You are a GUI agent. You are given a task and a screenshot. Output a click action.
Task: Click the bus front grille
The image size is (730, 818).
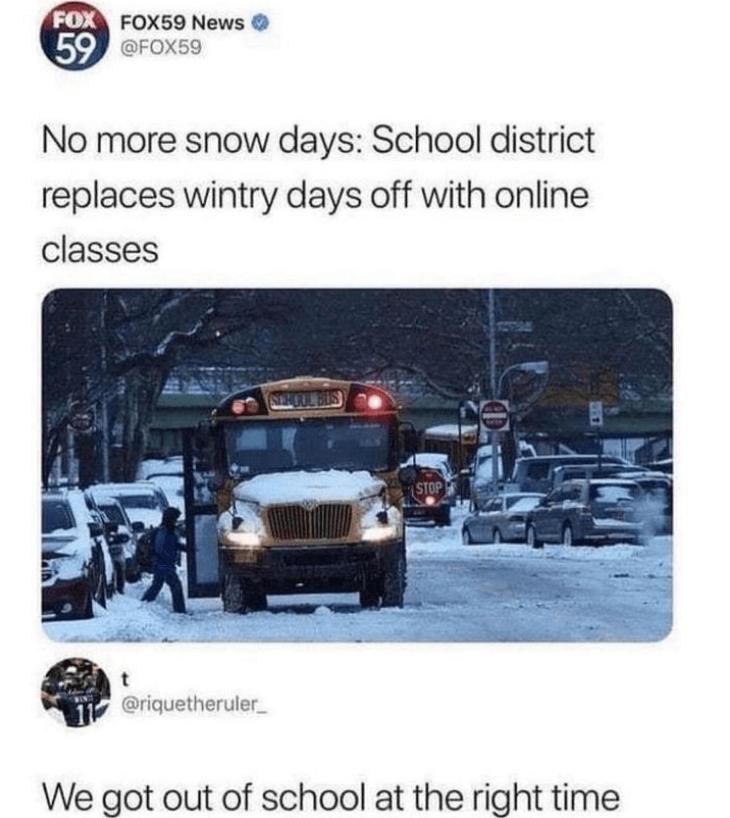point(310,521)
